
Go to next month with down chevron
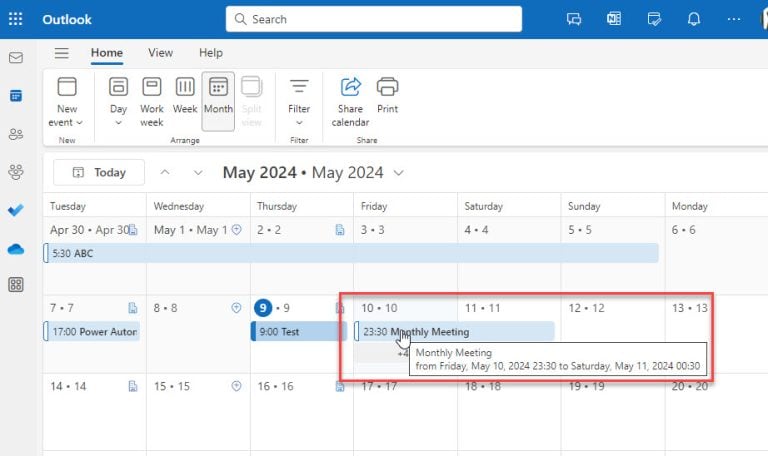(198, 172)
